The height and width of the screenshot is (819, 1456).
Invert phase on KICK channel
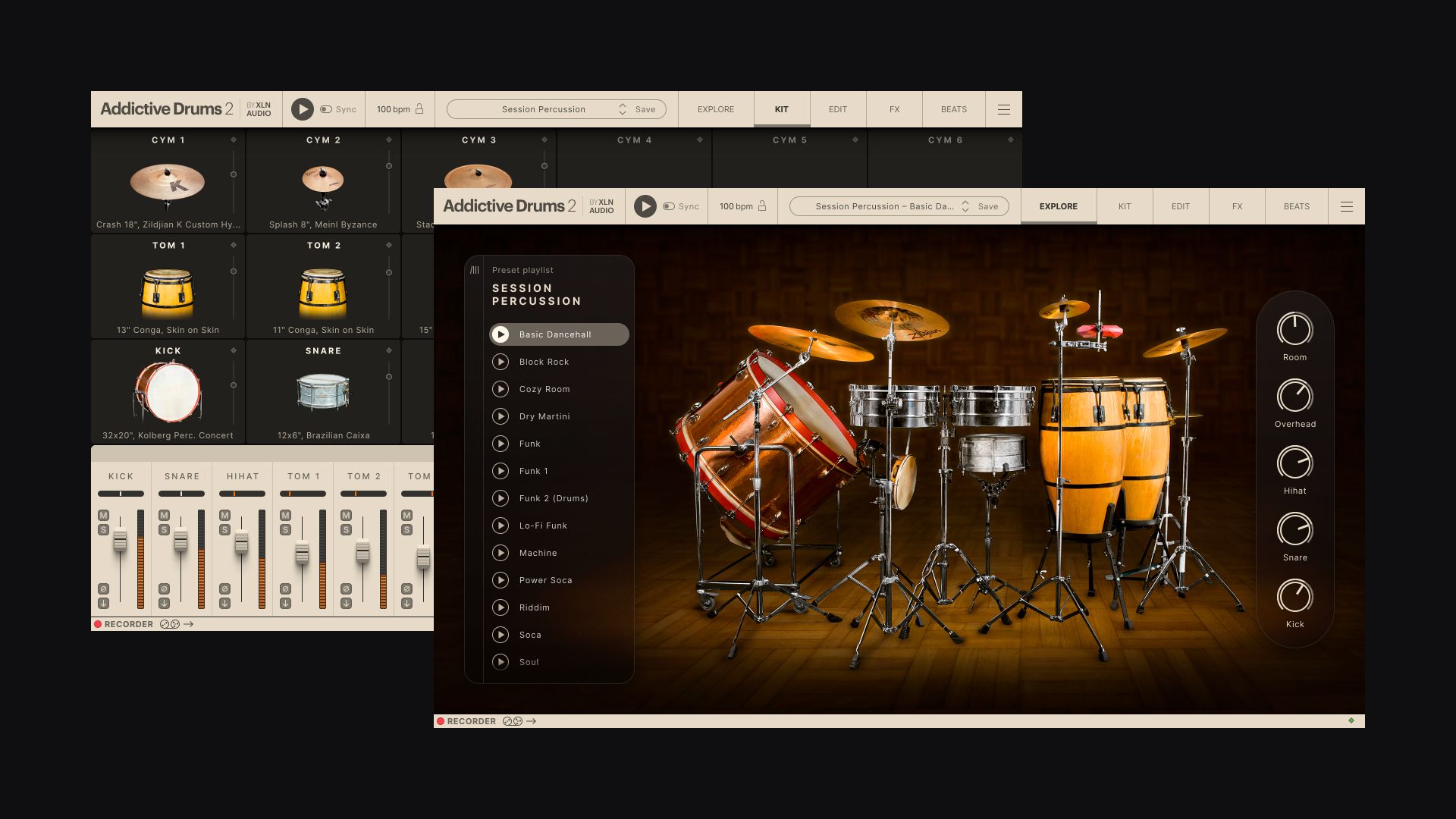[x=103, y=588]
